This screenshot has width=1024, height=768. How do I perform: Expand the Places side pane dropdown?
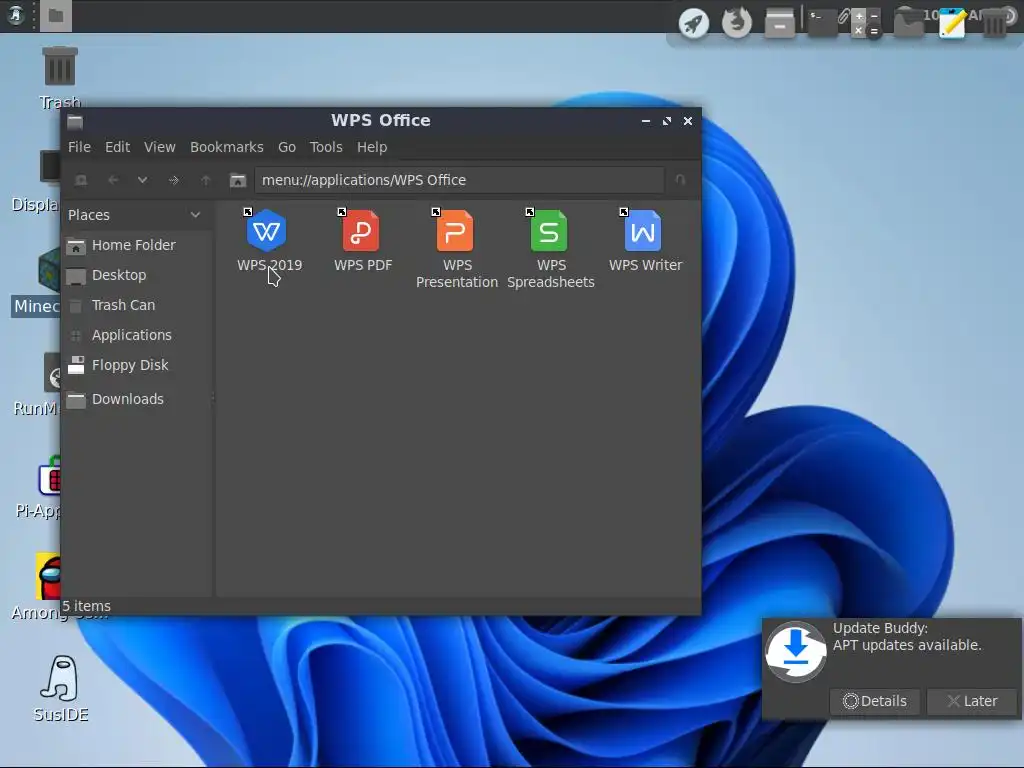click(x=195, y=215)
